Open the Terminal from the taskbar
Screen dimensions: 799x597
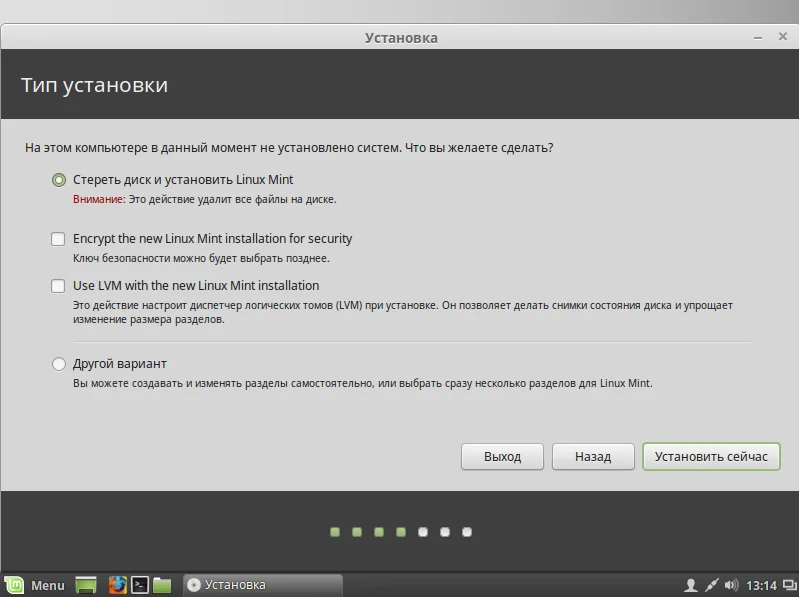[140, 585]
